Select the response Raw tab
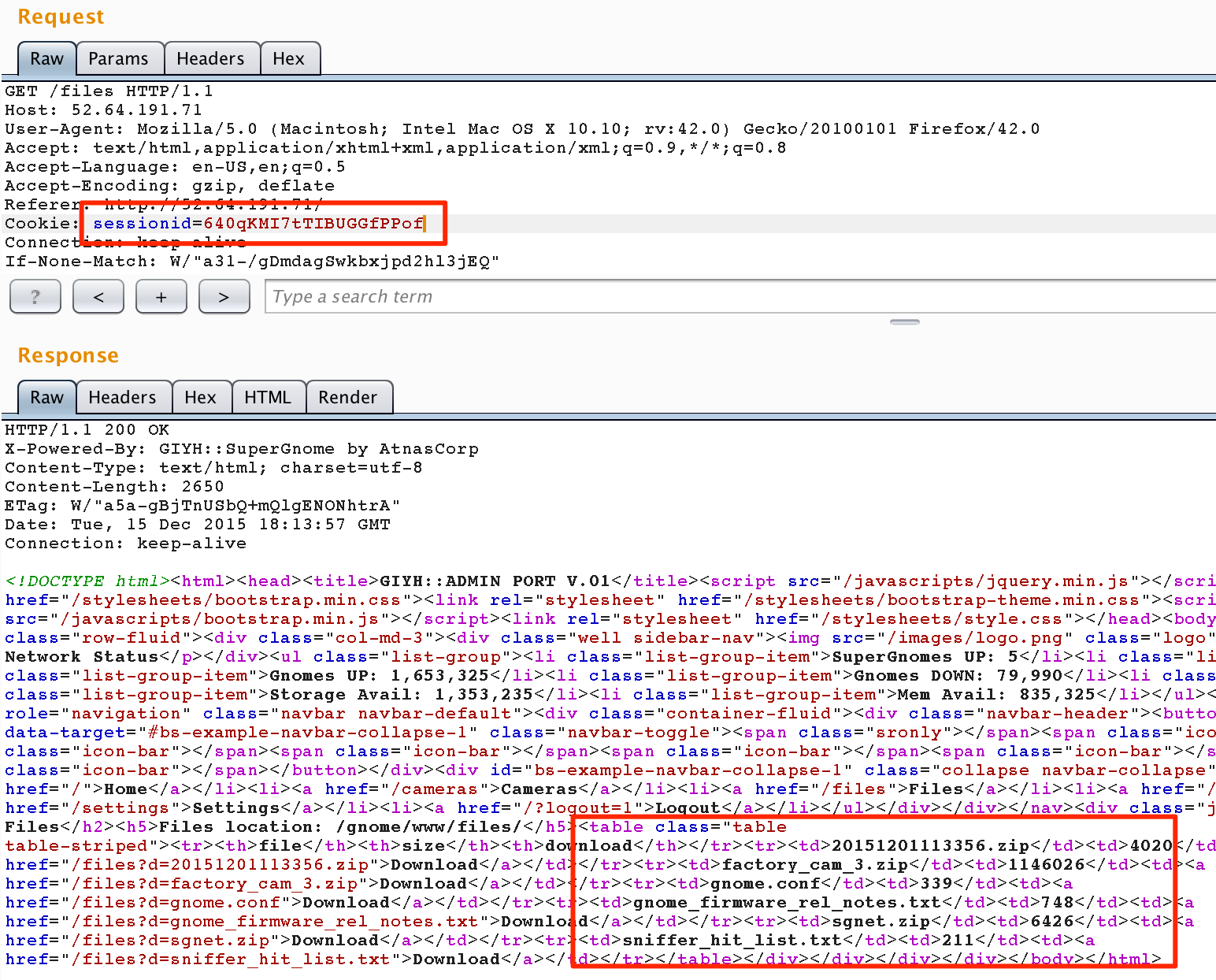Screen dimensions: 1216x980 click(x=46, y=398)
